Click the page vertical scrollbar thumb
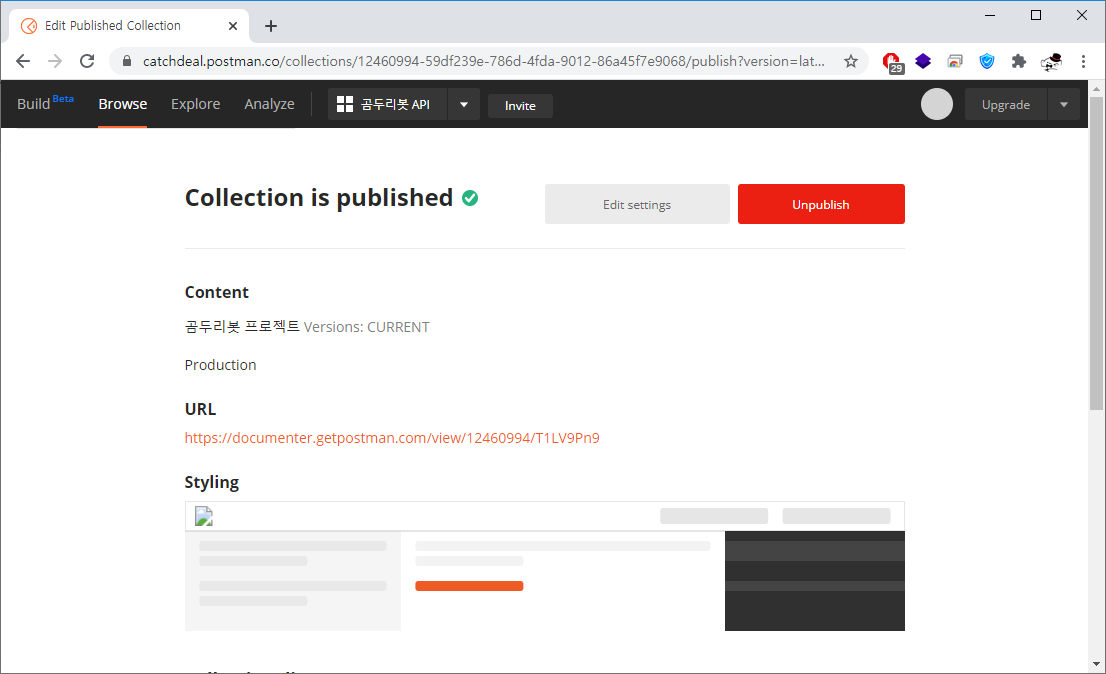This screenshot has width=1106, height=674. 1096,254
